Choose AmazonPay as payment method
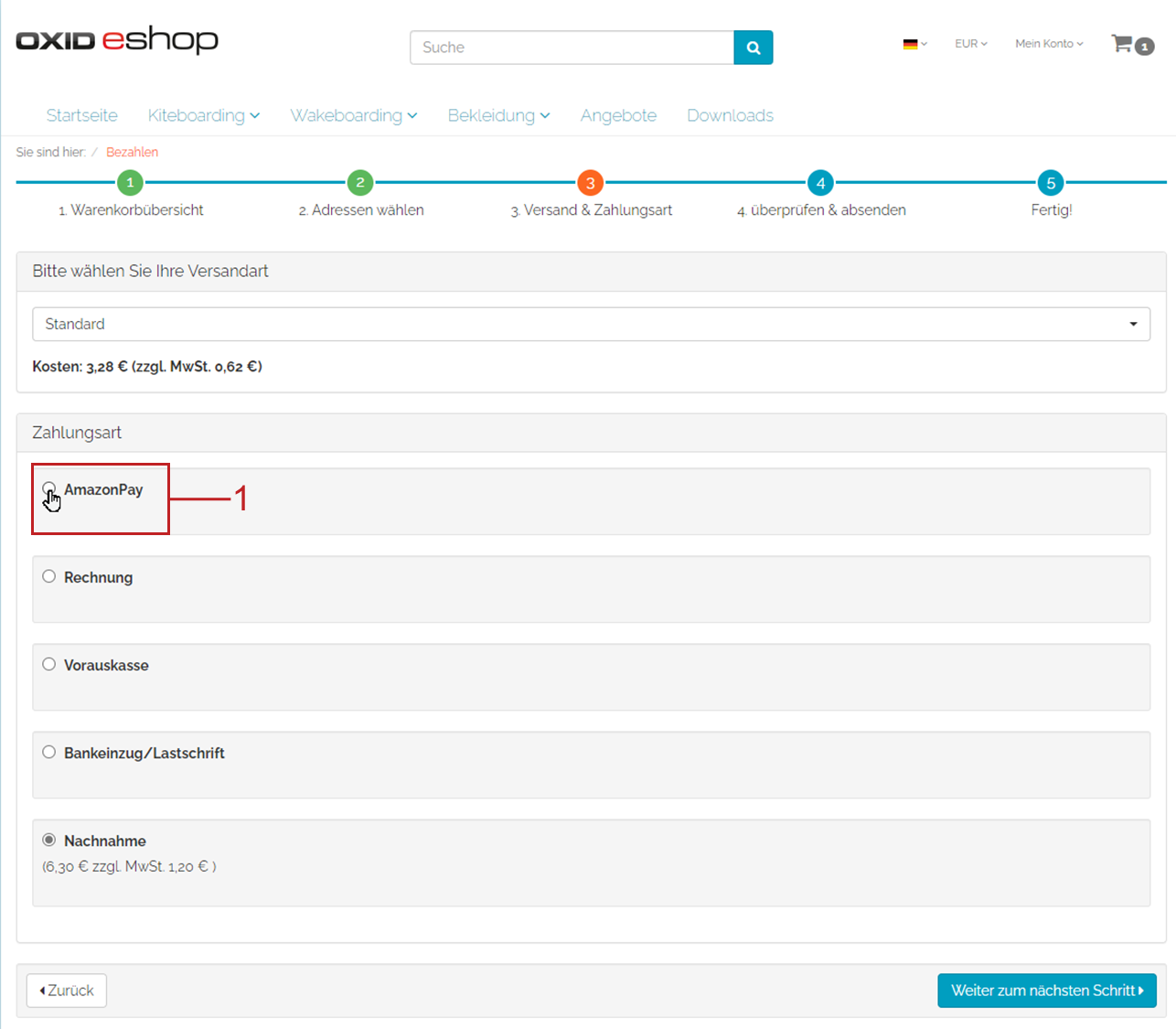The width and height of the screenshot is (1176, 1029). (49, 489)
